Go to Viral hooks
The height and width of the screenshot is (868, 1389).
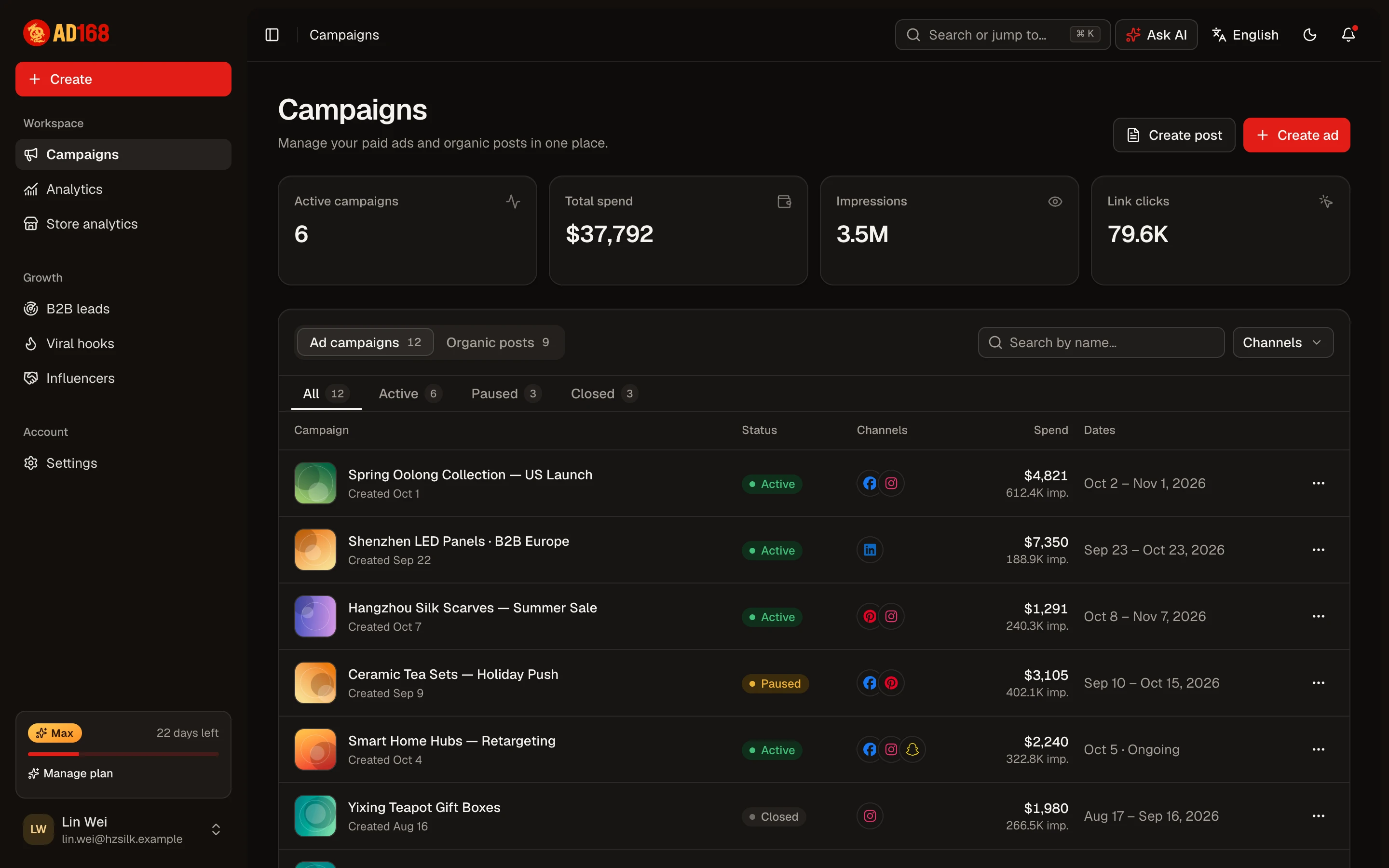pos(123,343)
